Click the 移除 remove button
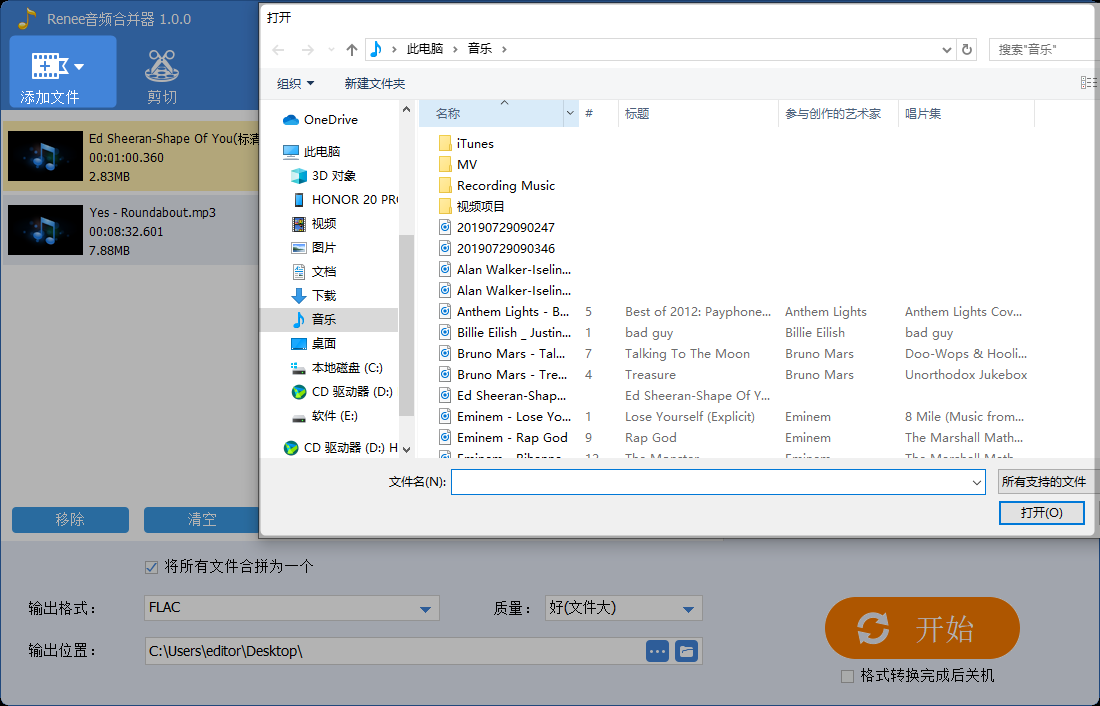The height and width of the screenshot is (706, 1100). point(70,520)
